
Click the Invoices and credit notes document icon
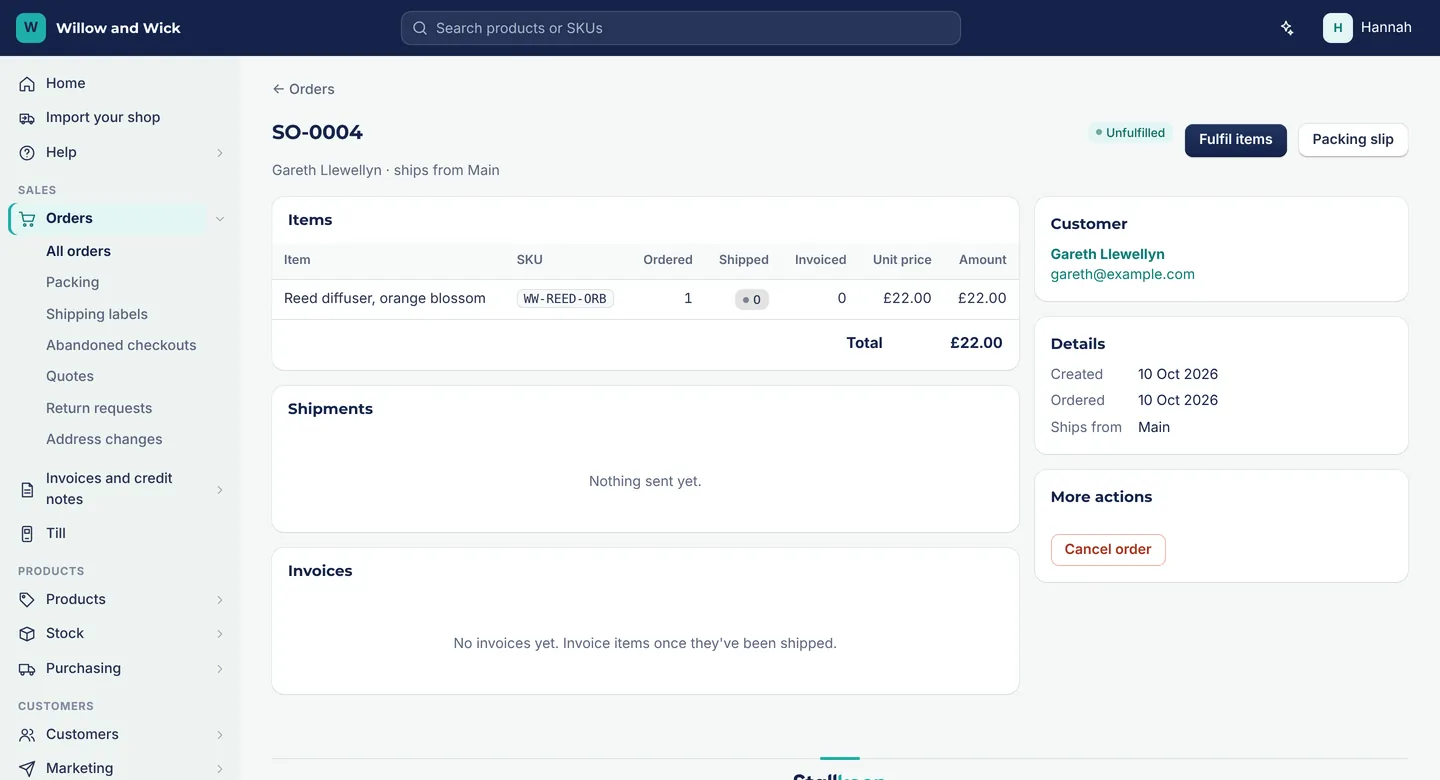tap(27, 490)
